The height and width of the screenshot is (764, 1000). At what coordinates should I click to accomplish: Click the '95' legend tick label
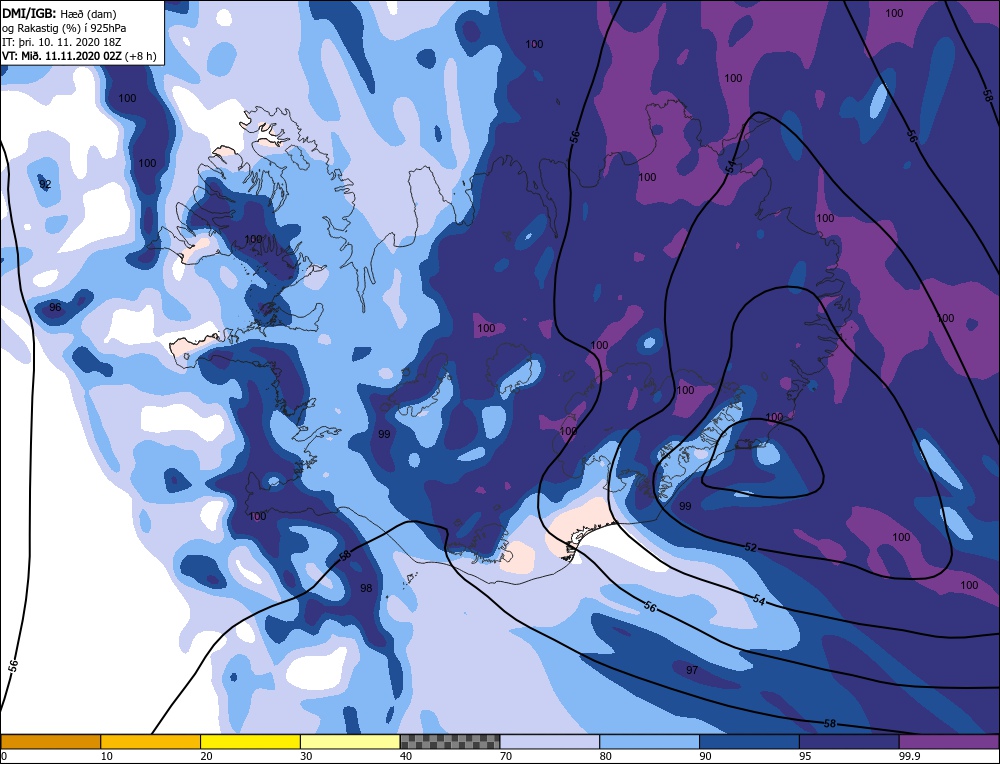tap(805, 756)
